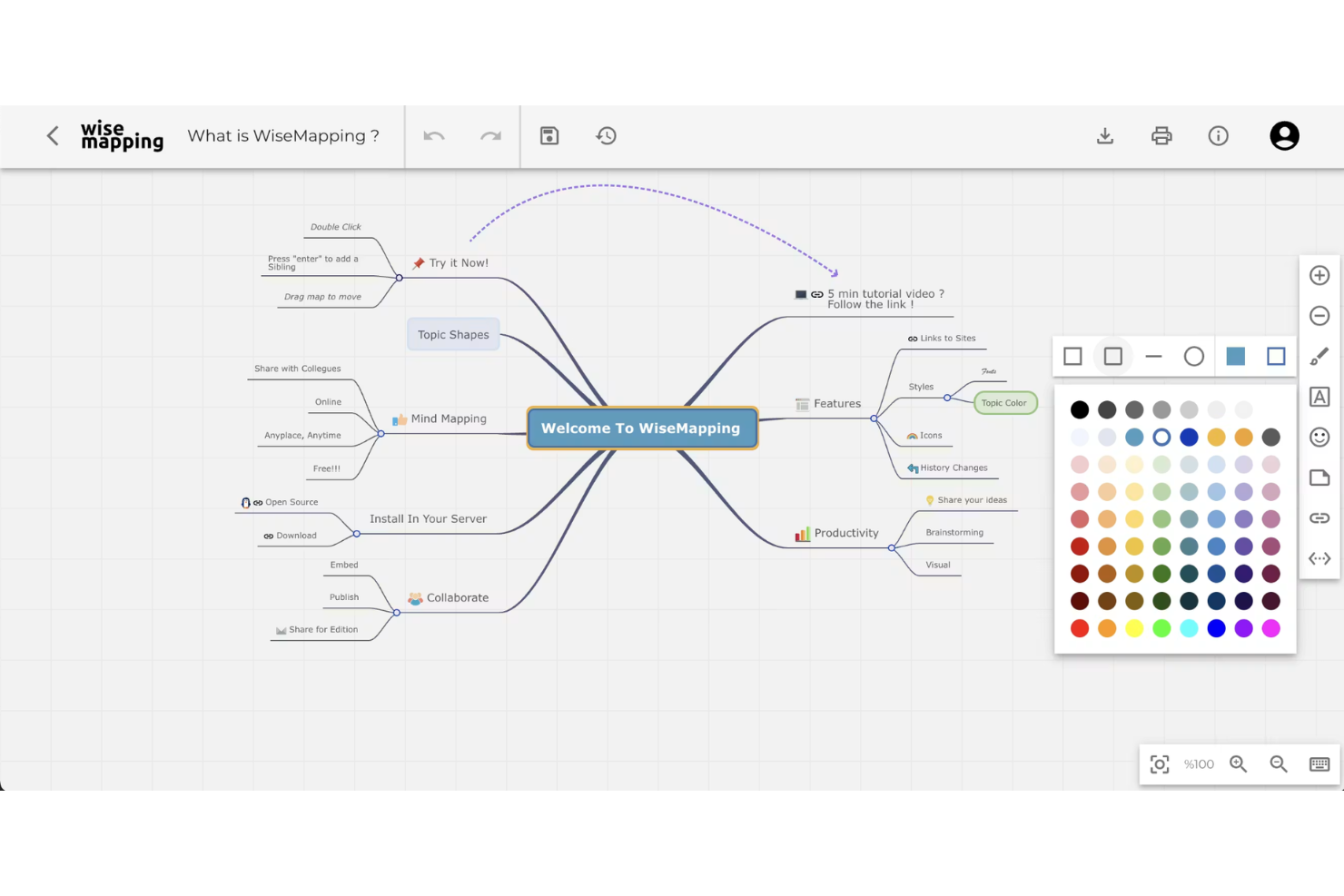Viewport: 1344px width, 896px height.
Task: Zoom out using the bottom magnifier
Action: [x=1279, y=764]
